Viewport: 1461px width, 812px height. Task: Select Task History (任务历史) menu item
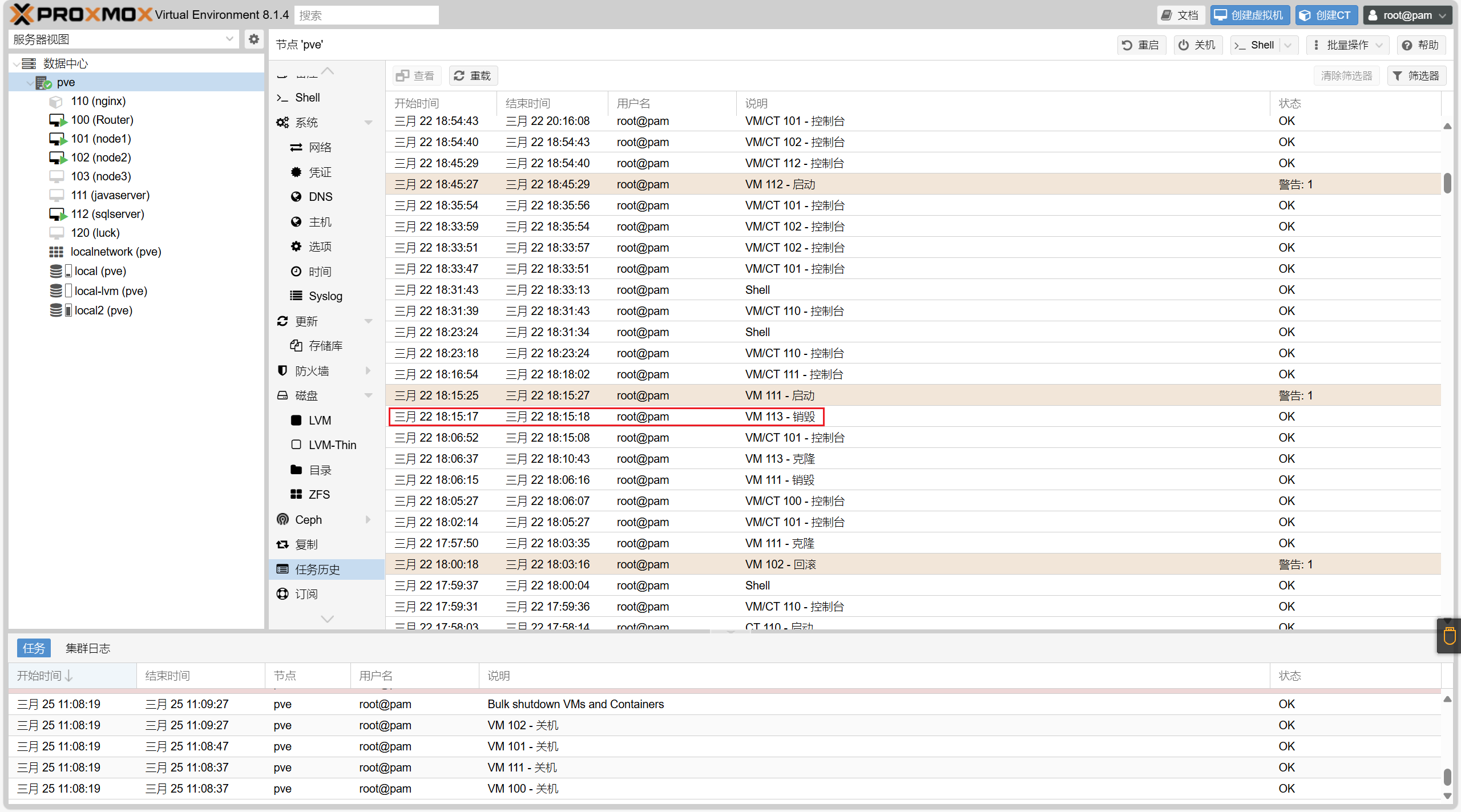[x=325, y=569]
